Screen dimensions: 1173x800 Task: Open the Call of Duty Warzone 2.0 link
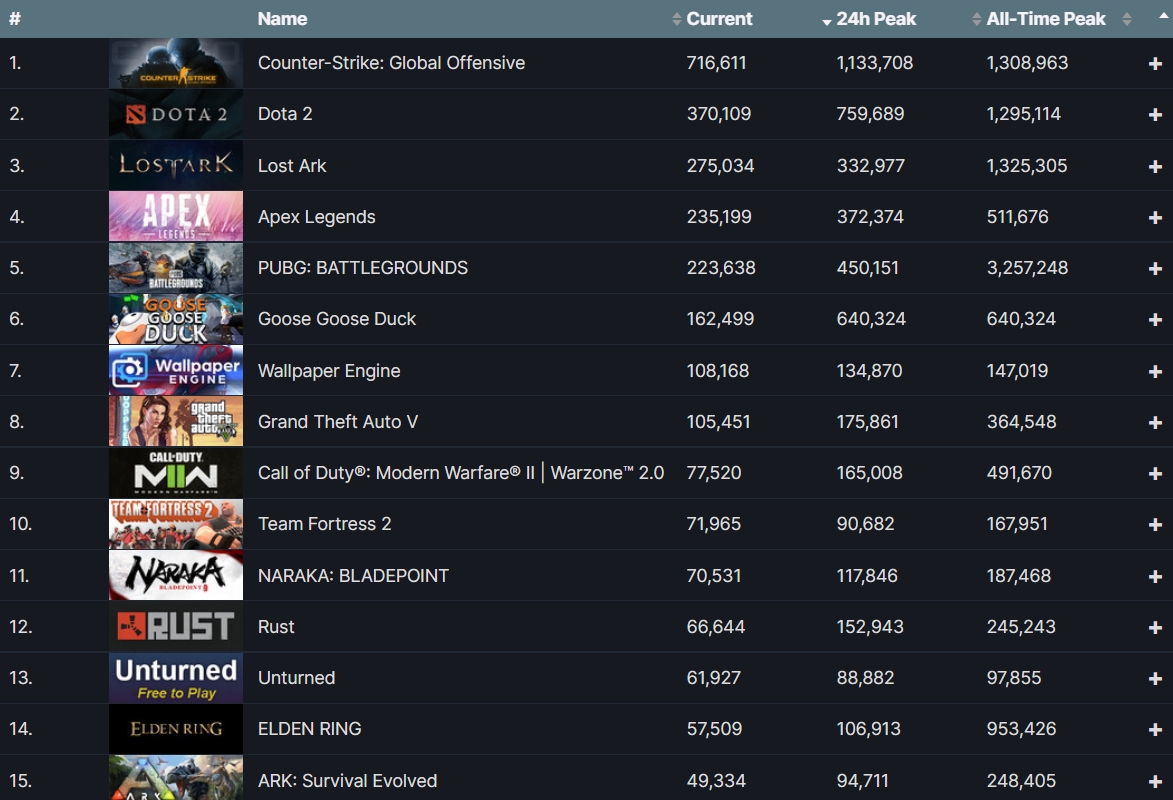[x=460, y=472]
